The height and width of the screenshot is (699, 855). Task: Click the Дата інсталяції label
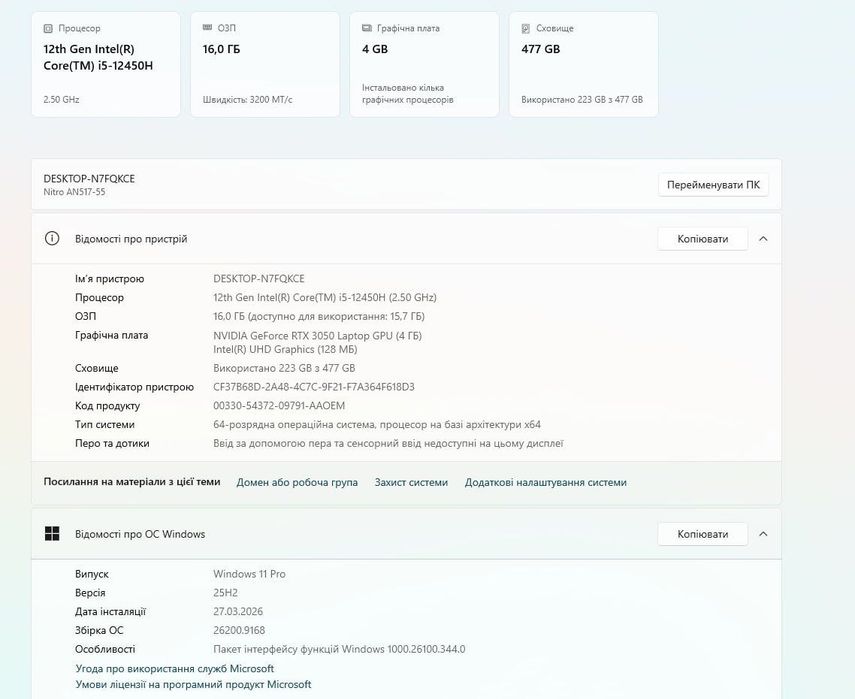[x=110, y=612]
